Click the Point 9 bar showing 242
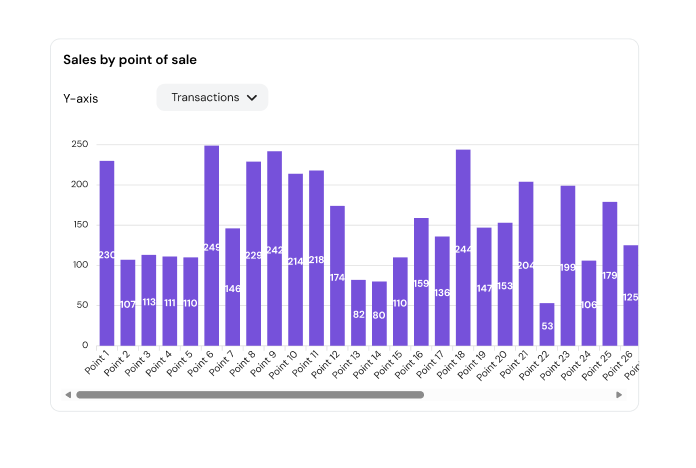The image size is (696, 468). [274, 248]
